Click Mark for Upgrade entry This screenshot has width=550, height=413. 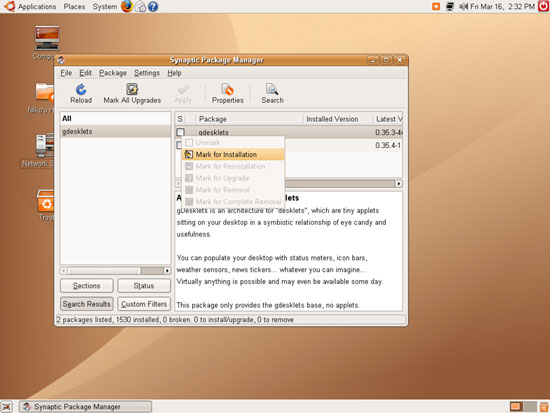click(233, 178)
